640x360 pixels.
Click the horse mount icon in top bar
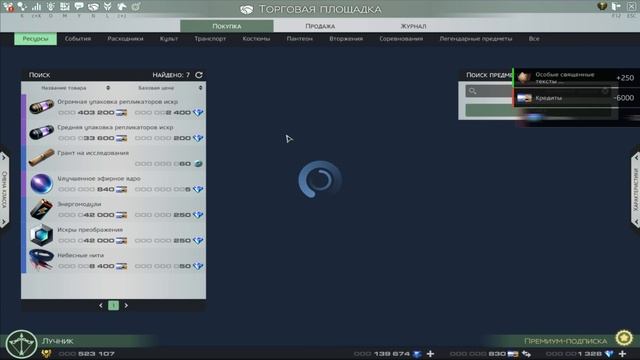[122, 7]
